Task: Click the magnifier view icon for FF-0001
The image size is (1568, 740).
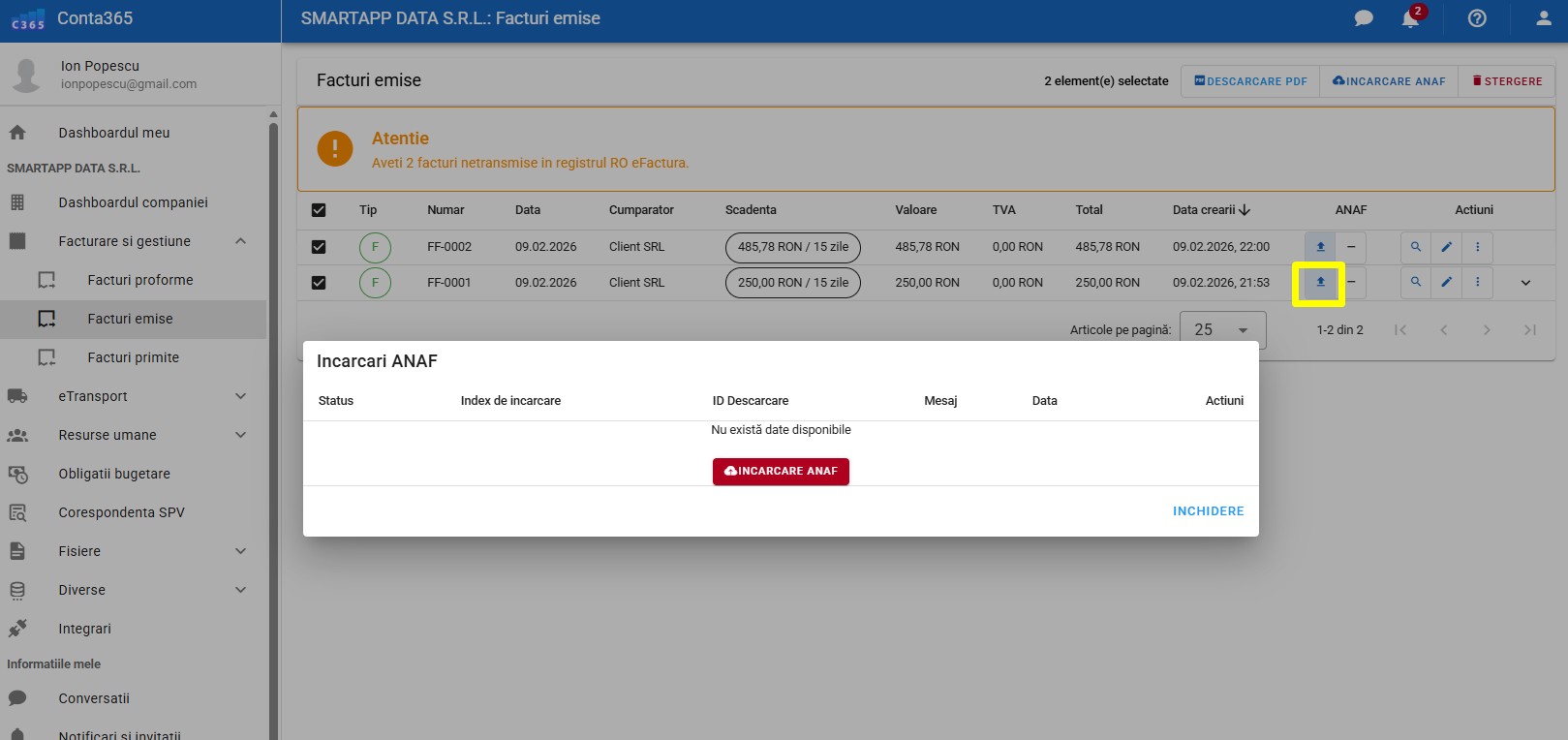Action: [x=1416, y=283]
